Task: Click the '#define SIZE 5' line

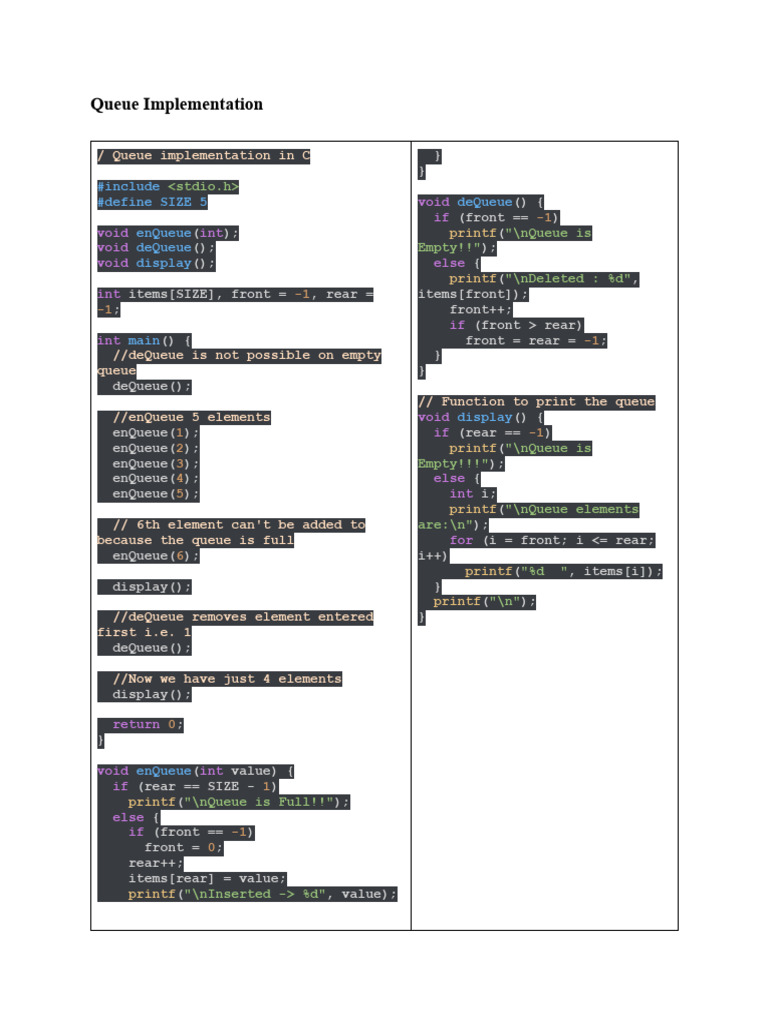Action: coord(152,202)
